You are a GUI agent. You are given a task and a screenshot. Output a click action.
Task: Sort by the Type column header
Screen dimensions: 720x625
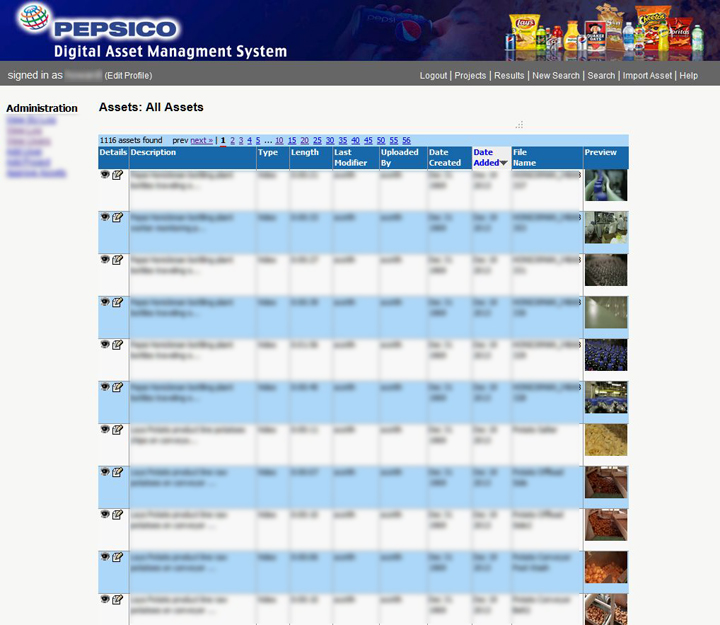tap(268, 152)
